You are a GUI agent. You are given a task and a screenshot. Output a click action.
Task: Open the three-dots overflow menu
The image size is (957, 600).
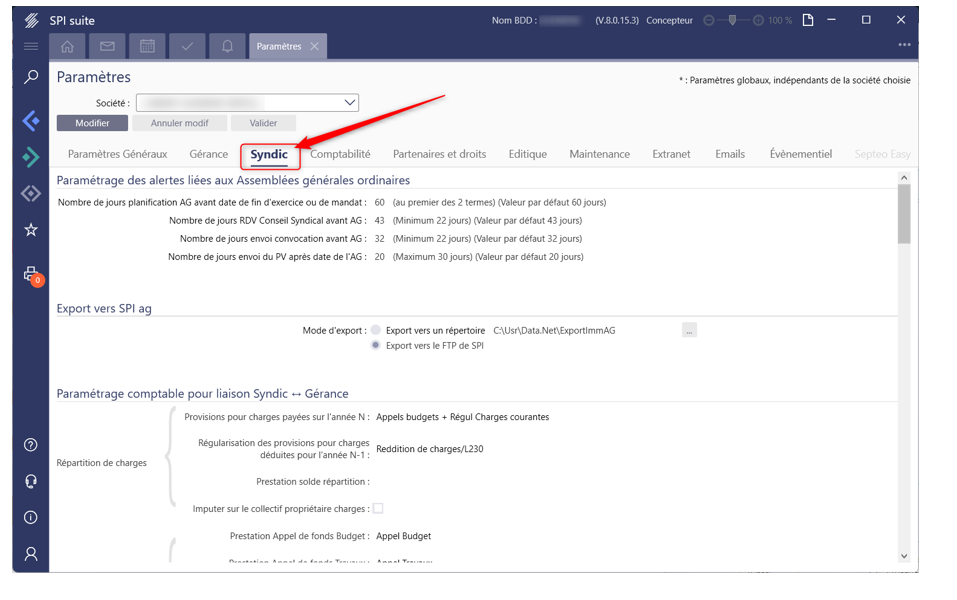pyautogui.click(x=904, y=45)
